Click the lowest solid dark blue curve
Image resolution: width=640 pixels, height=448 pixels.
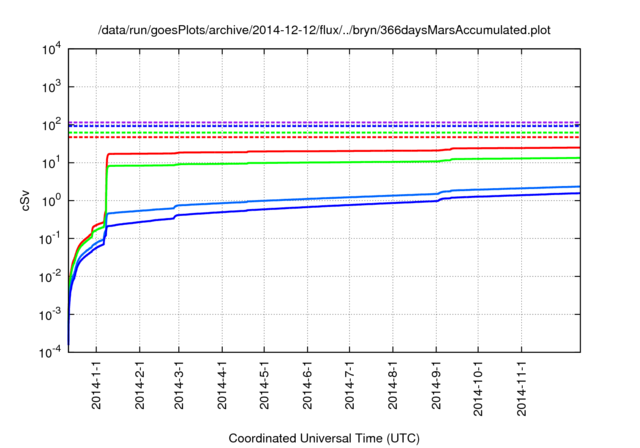(x=350, y=207)
